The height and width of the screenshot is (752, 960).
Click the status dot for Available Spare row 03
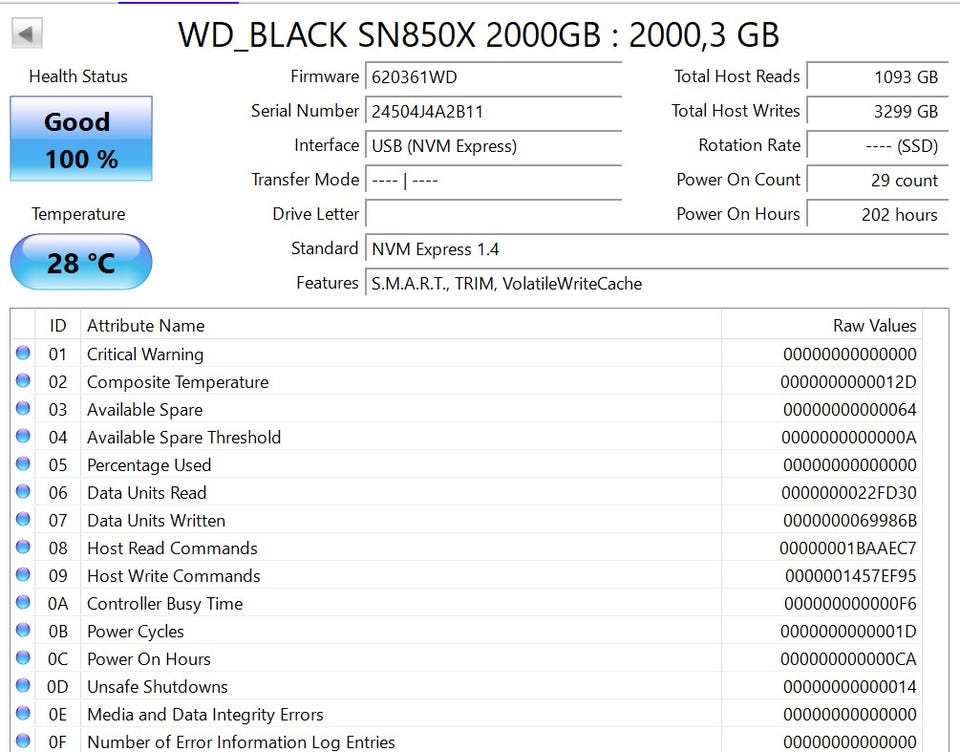[23, 408]
